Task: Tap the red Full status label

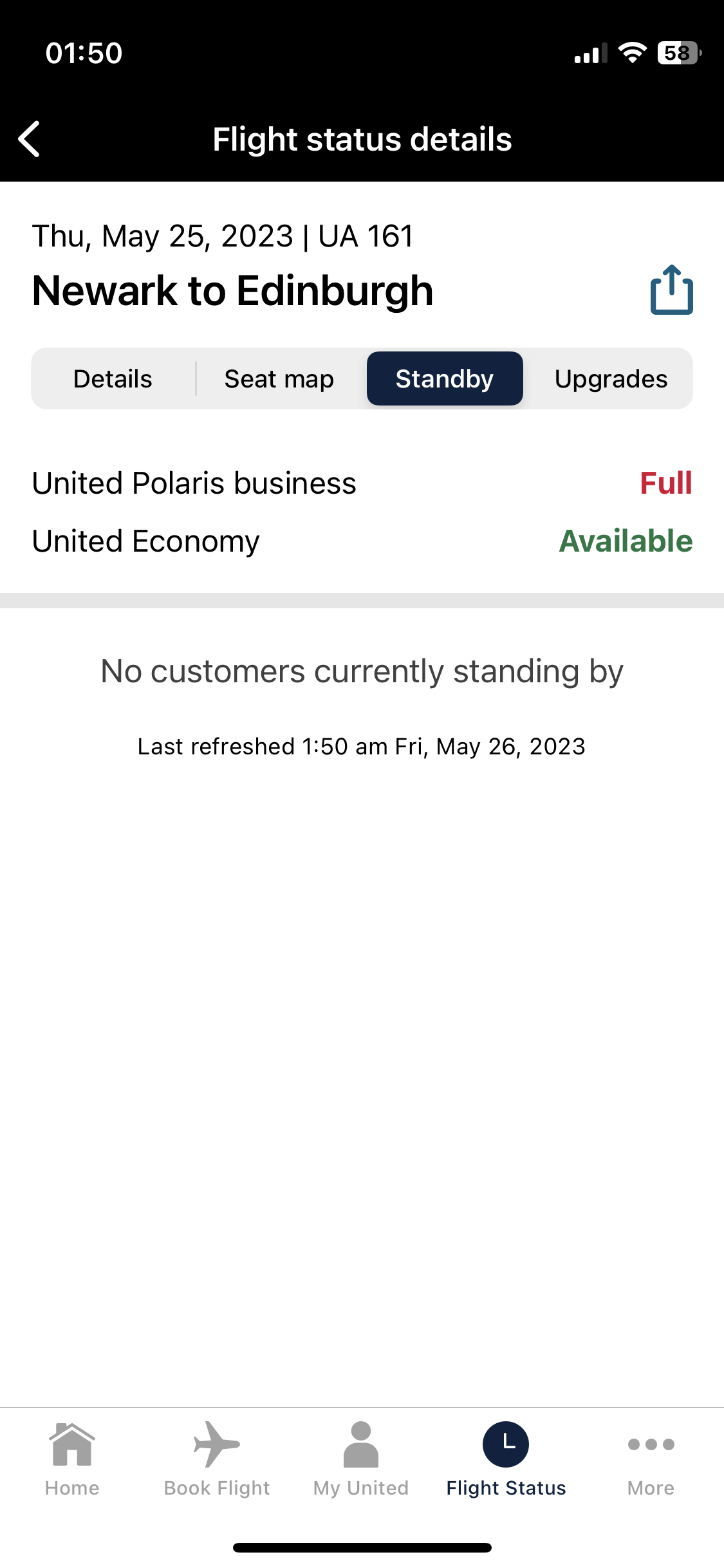Action: pos(666,483)
